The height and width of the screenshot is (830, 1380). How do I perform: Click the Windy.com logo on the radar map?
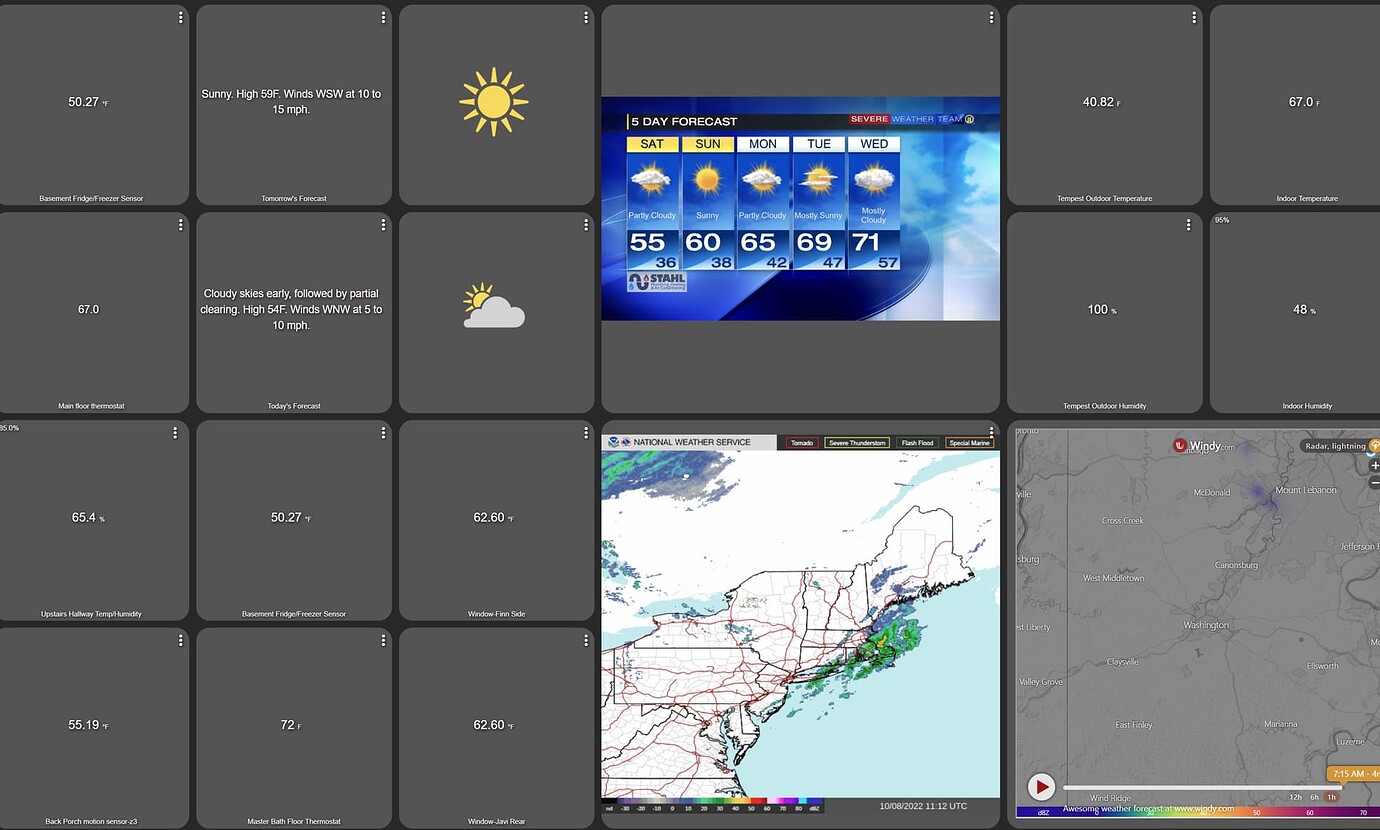[1201, 446]
